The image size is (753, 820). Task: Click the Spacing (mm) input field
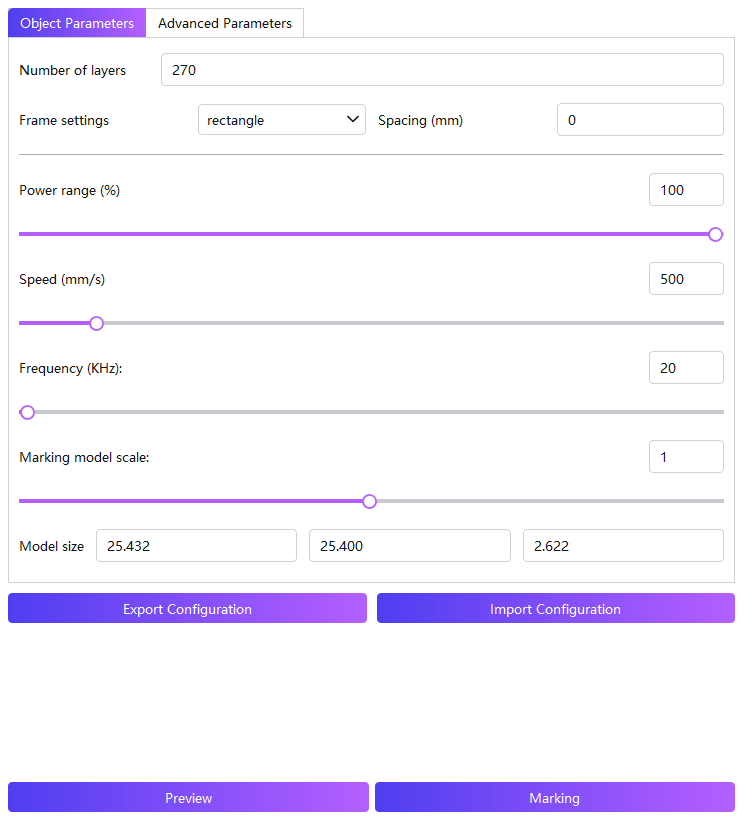(x=640, y=120)
